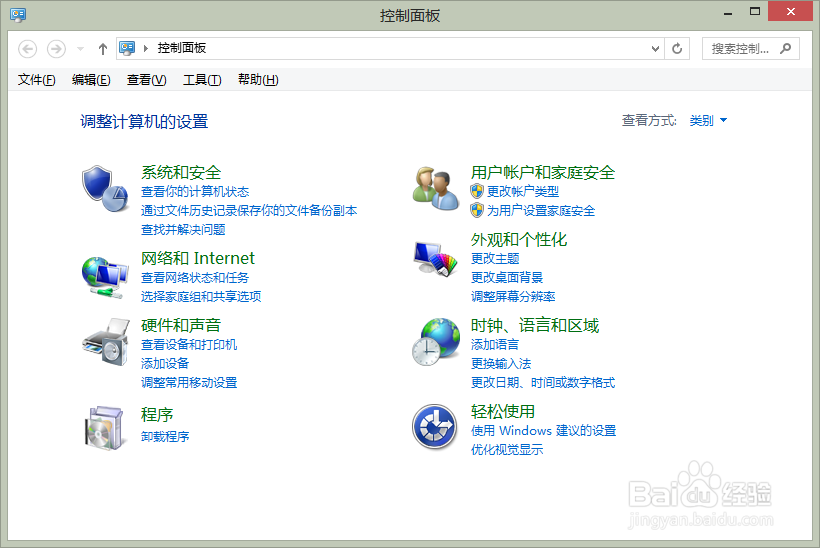Screen dimensions: 820x548
Task: Go up one folder level arrow
Action: 102,49
